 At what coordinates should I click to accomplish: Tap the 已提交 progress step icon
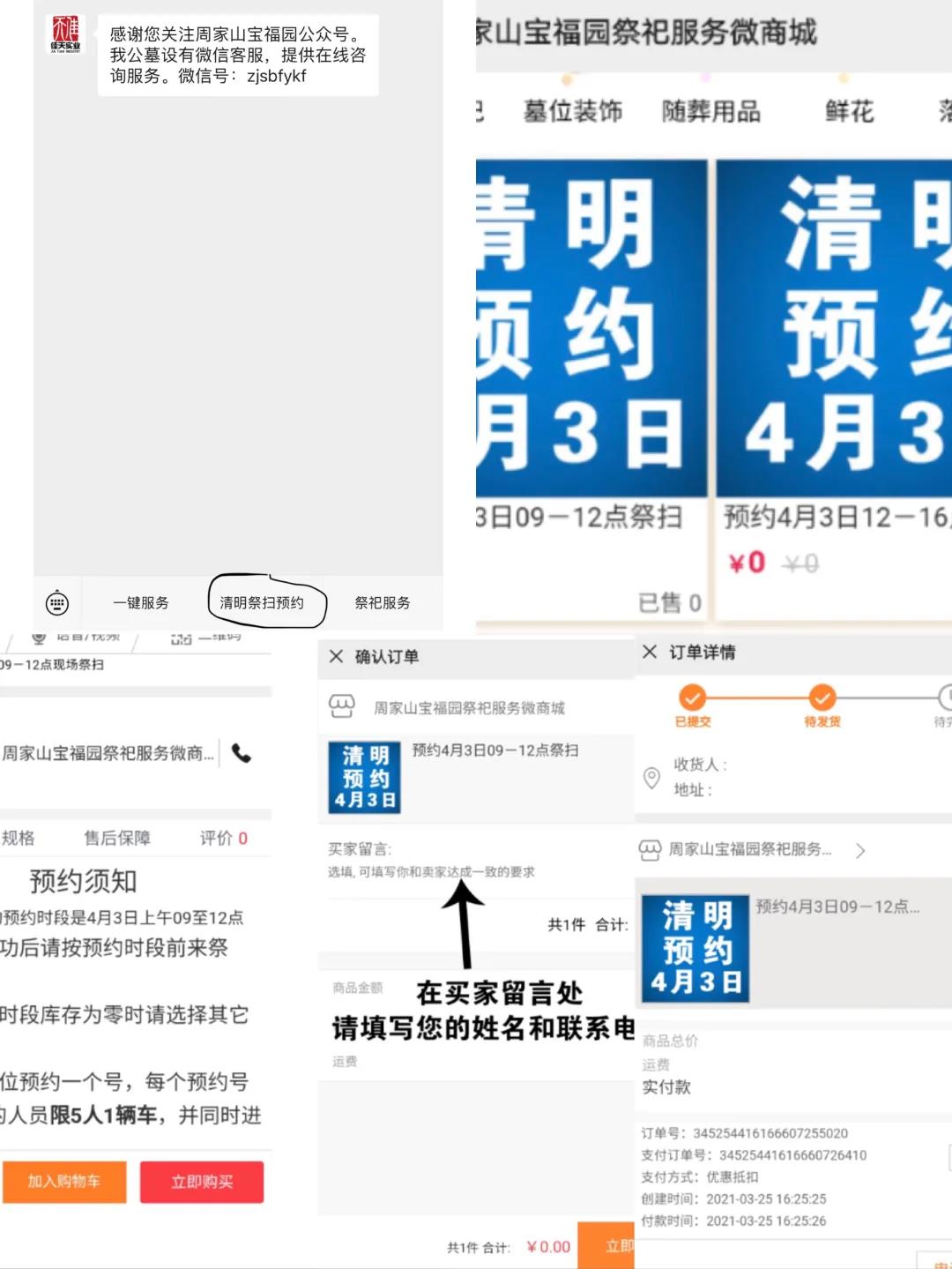692,698
